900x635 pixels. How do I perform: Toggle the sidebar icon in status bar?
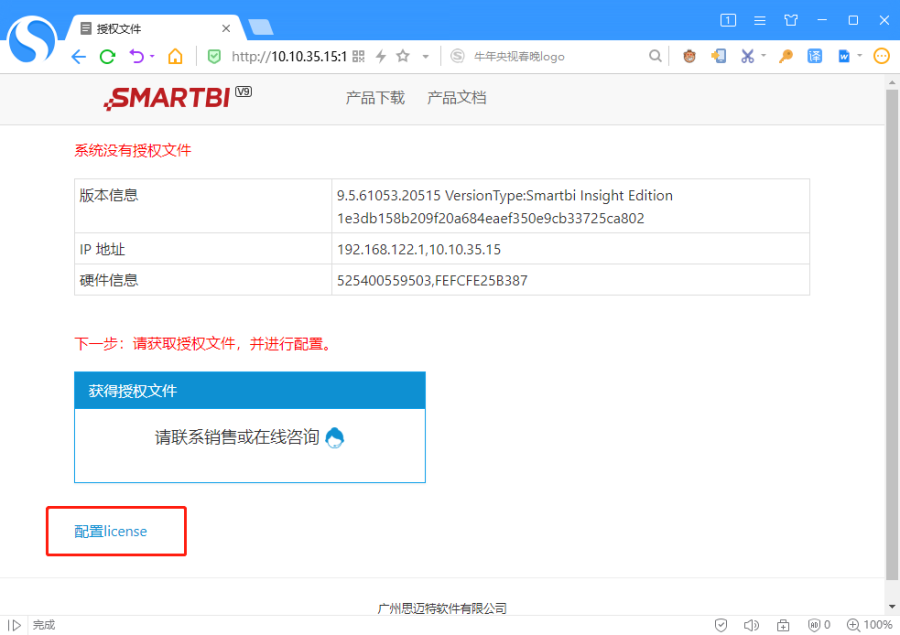tap(14, 625)
